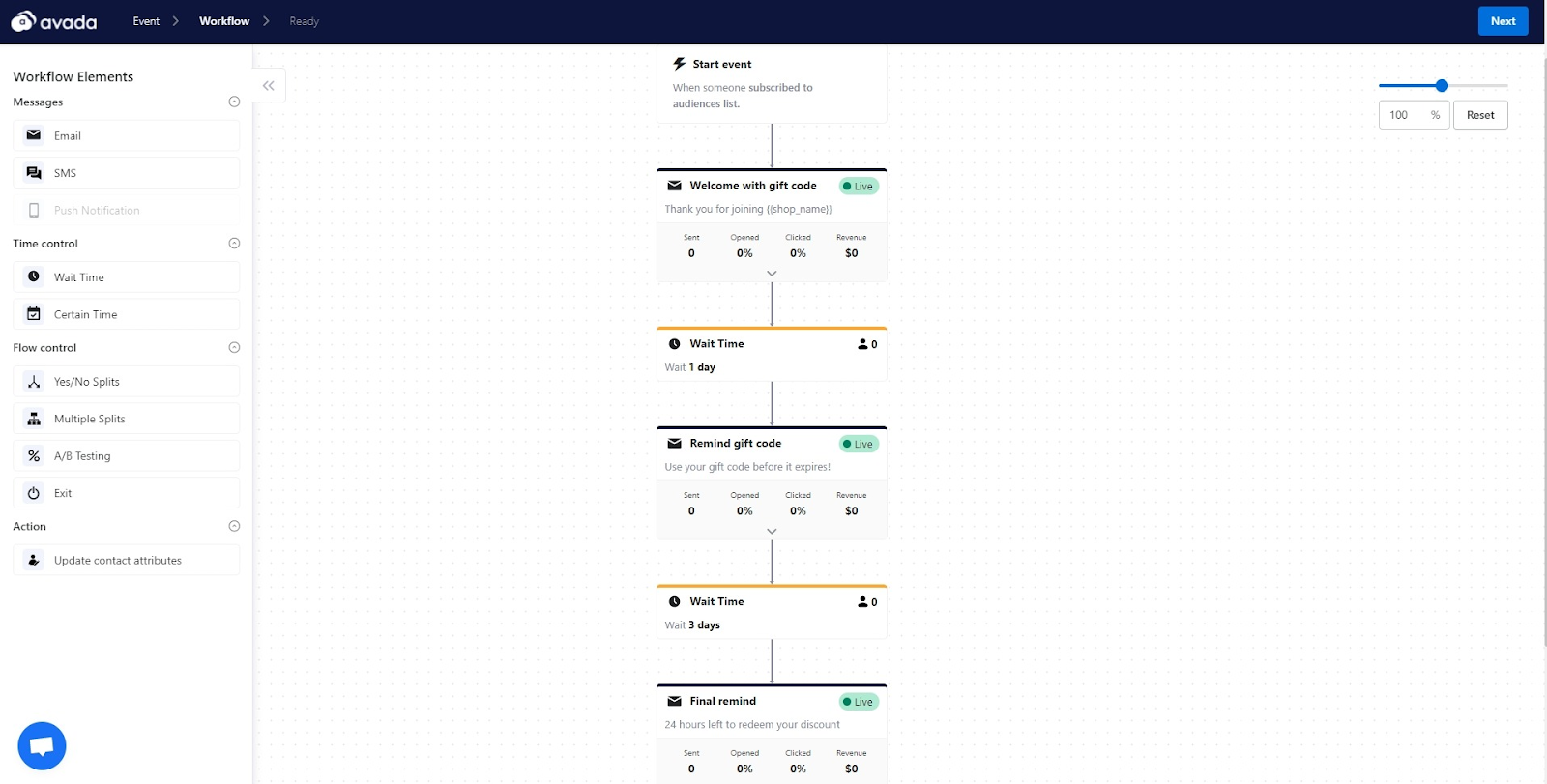Collapse the Flow control section
This screenshot has height=784, width=1547.
click(234, 348)
